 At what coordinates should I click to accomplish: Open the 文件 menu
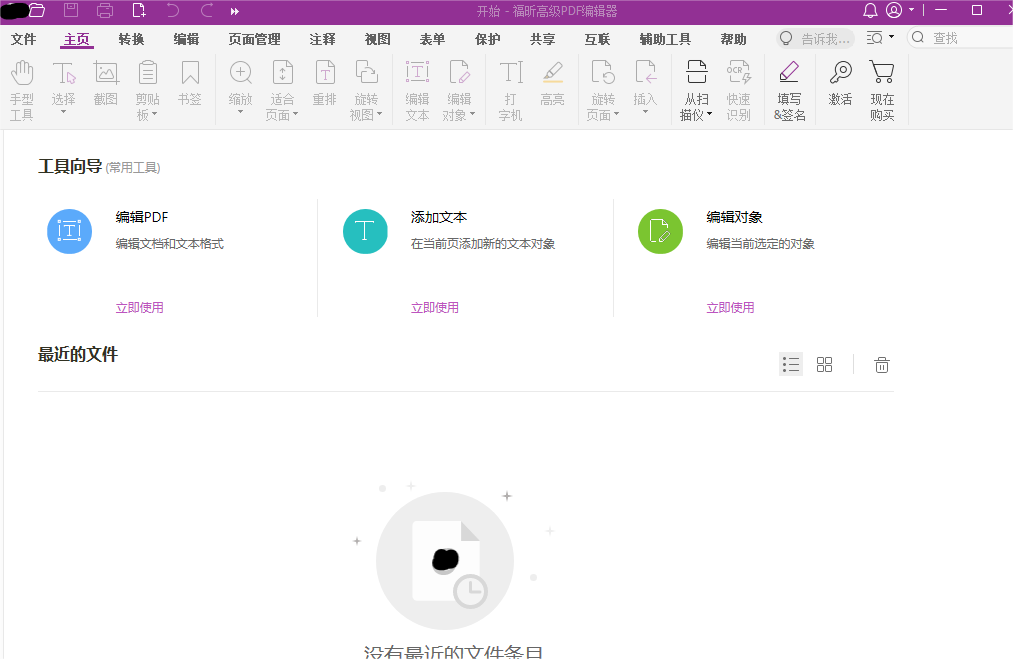[x=22, y=39]
